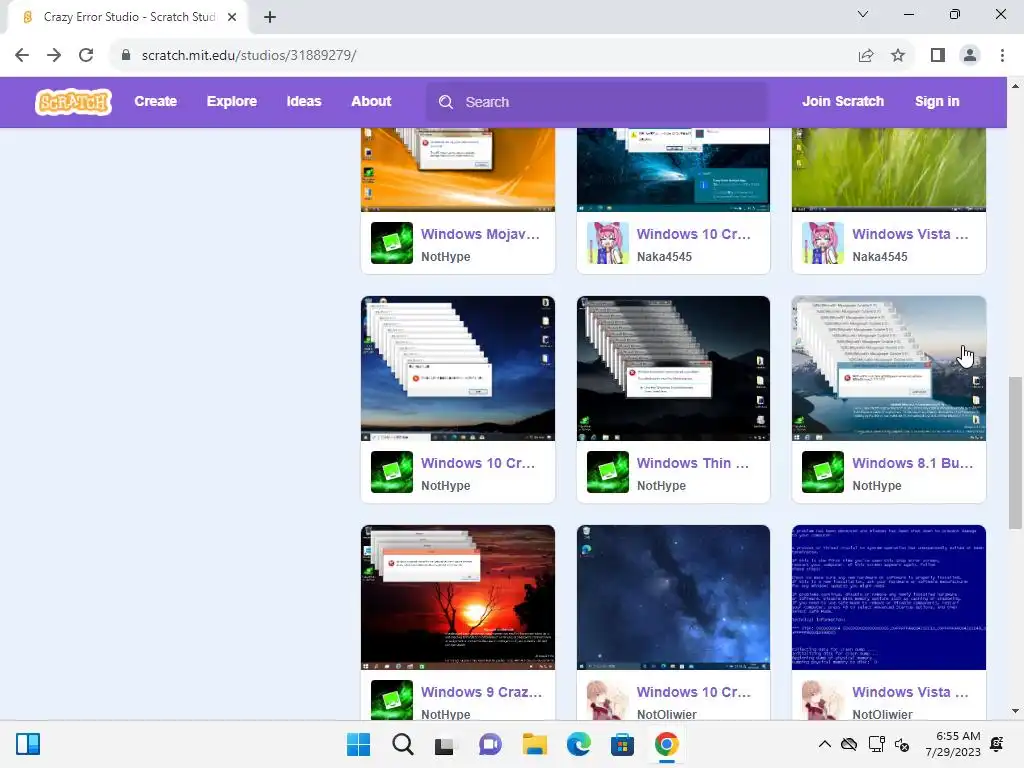
Task: Open Microsoft Store from taskbar
Action: click(x=622, y=744)
